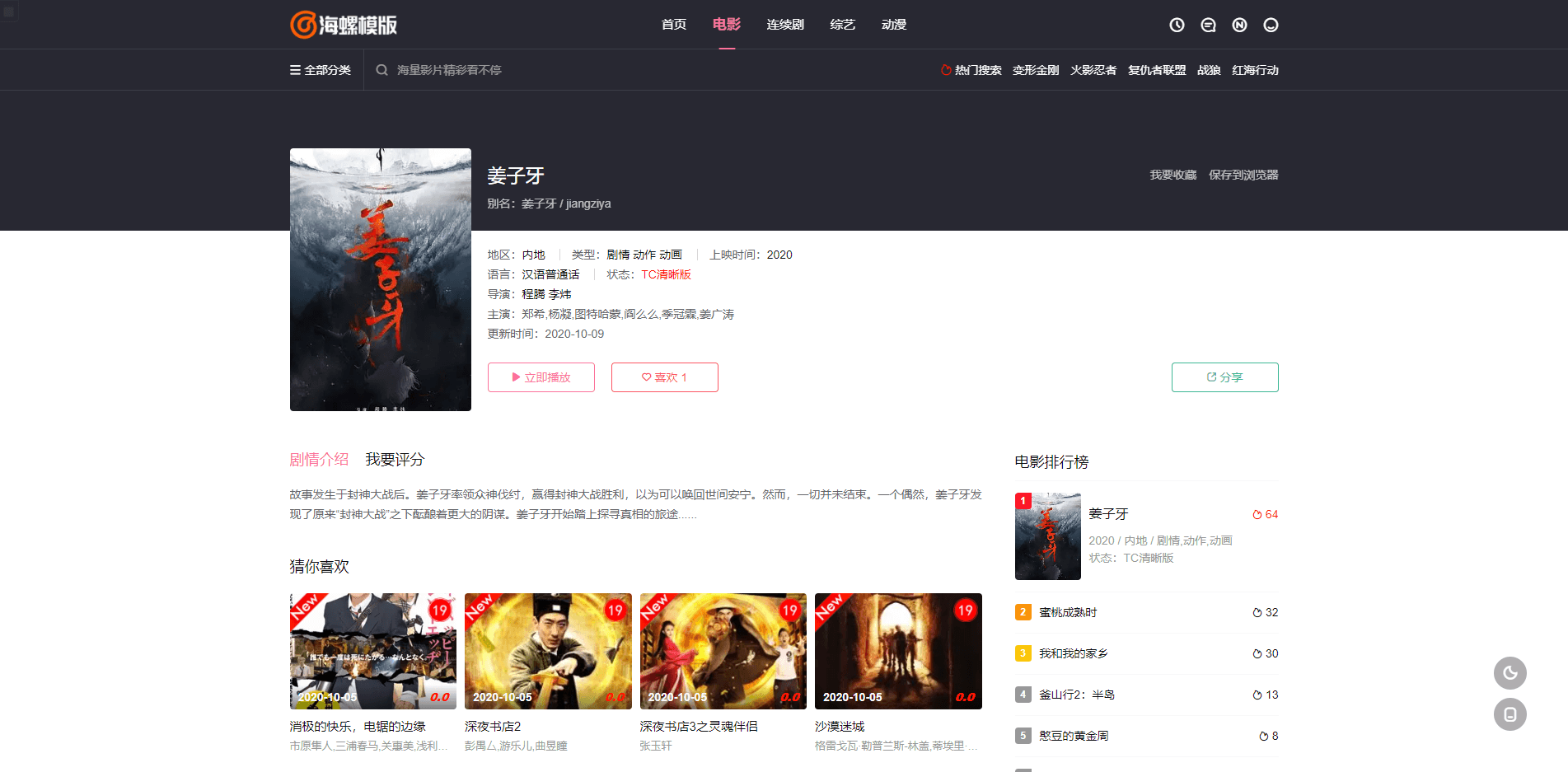Click the 海螺模版 site logo

(344, 25)
